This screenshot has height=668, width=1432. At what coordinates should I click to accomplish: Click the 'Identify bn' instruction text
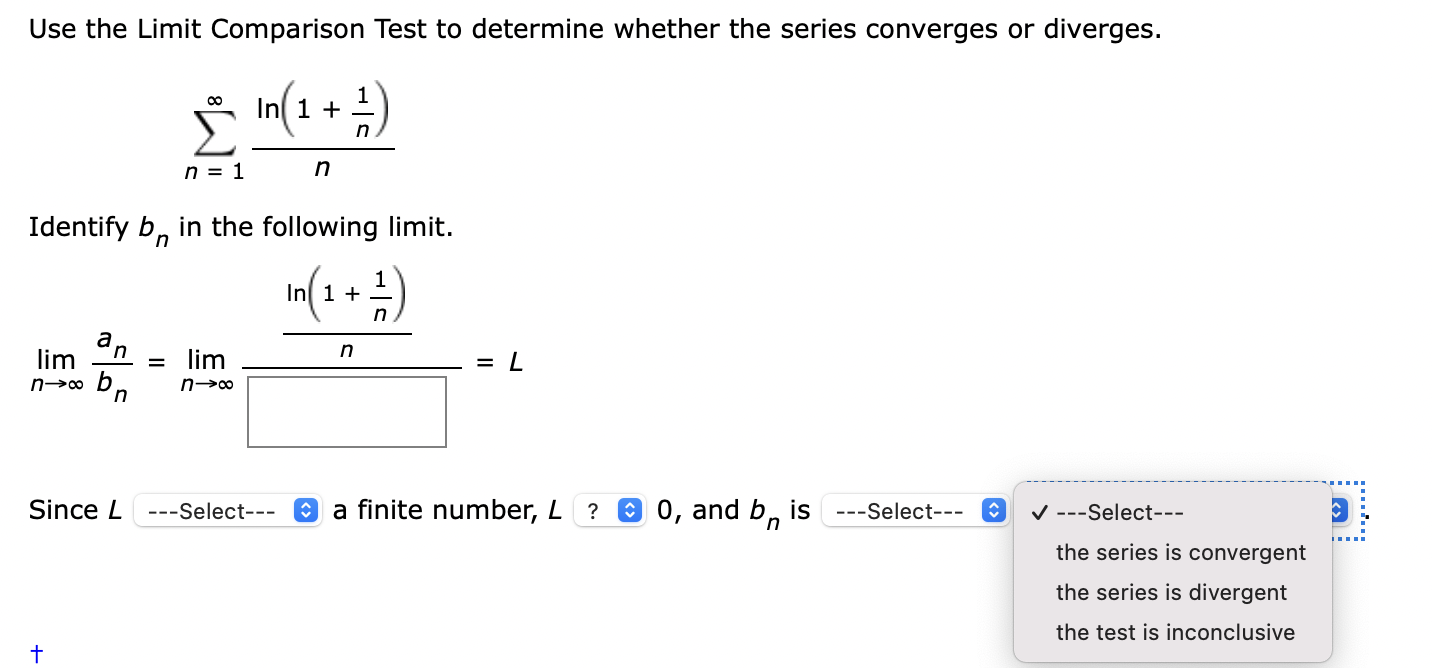coord(240,227)
